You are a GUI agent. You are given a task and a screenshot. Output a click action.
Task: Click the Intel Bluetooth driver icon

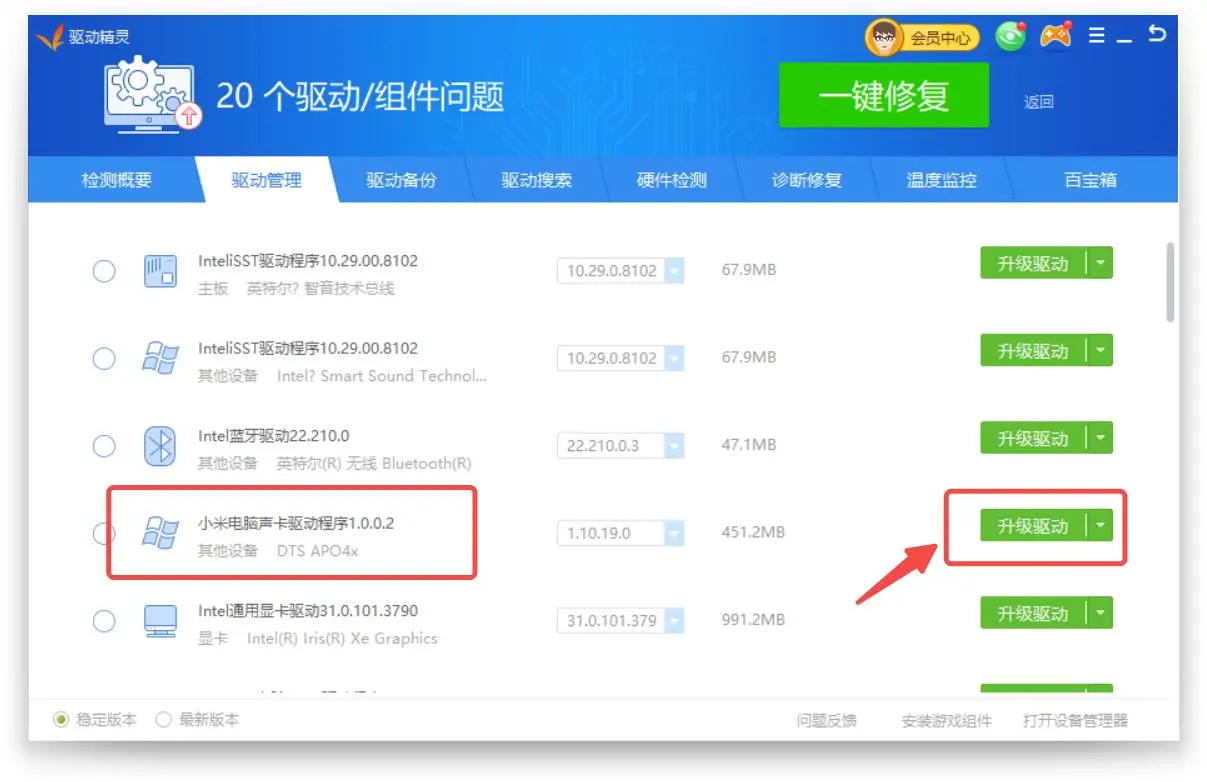pos(160,445)
